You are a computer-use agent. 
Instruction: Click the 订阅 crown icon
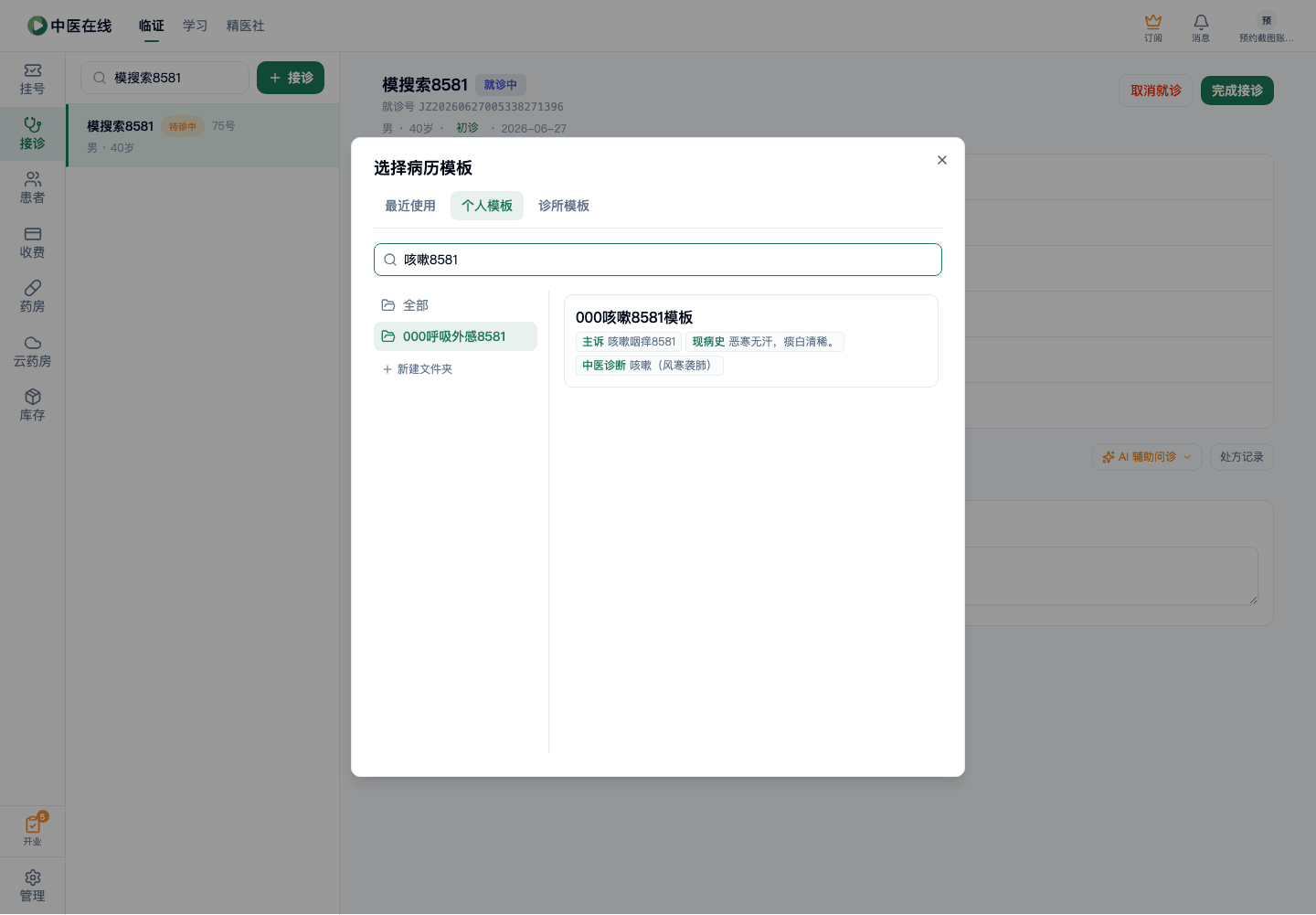click(x=1153, y=27)
